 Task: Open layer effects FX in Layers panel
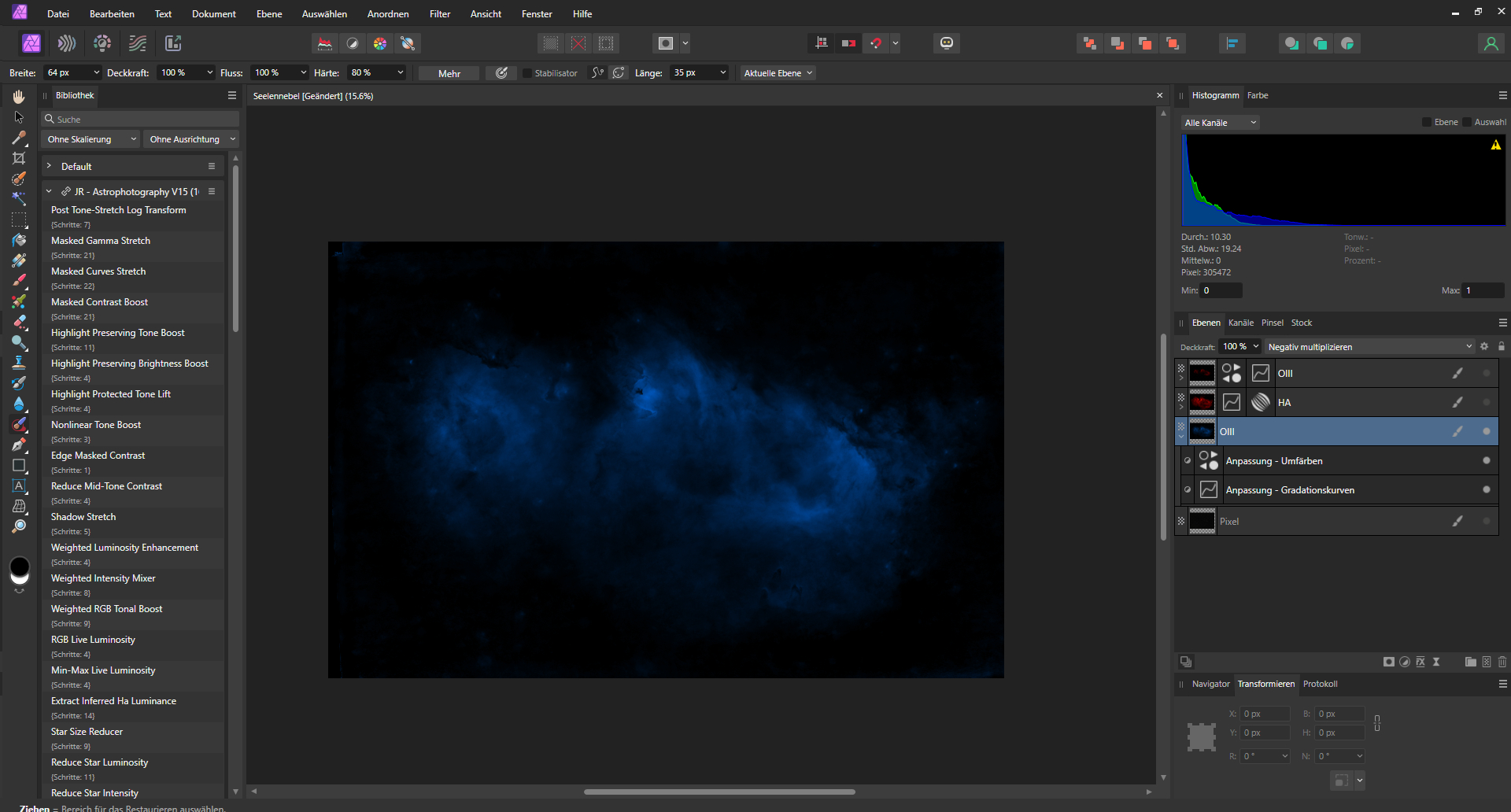click(1420, 662)
